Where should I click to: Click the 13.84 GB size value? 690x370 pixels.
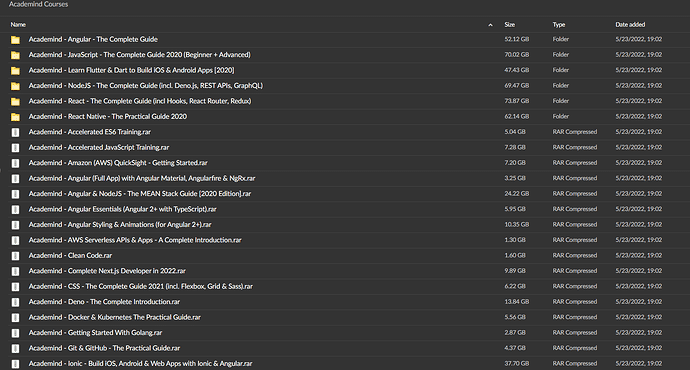pyautogui.click(x=517, y=301)
